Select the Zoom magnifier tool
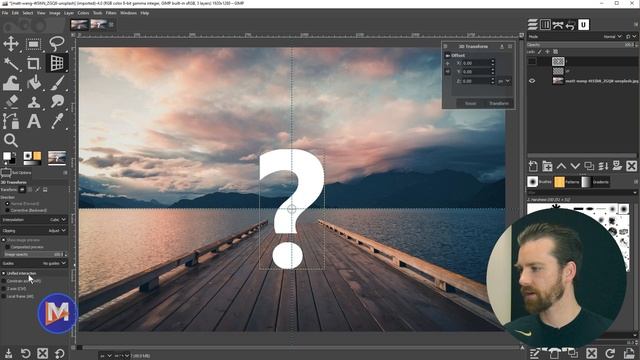Image resolution: width=640 pixels, height=360 pixels. (x=11, y=140)
